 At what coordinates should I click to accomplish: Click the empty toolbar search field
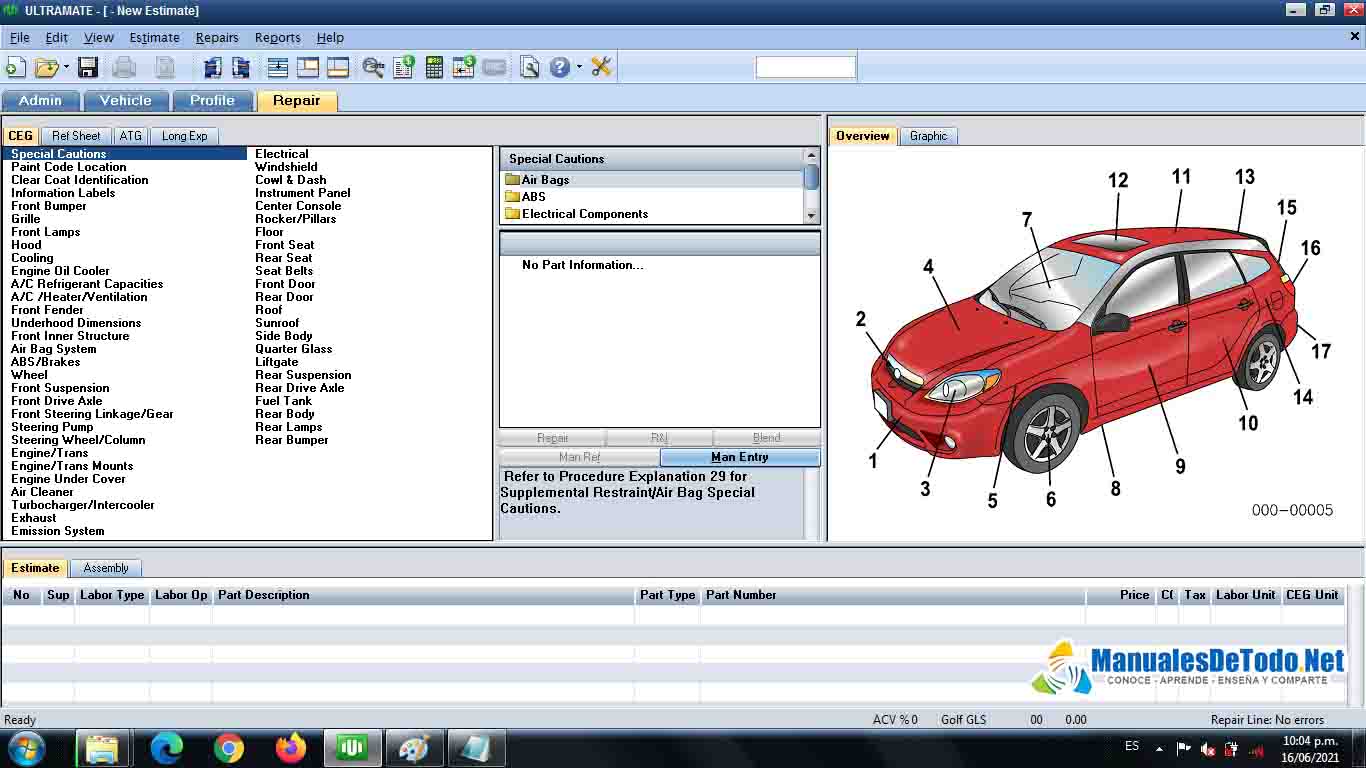coord(806,67)
